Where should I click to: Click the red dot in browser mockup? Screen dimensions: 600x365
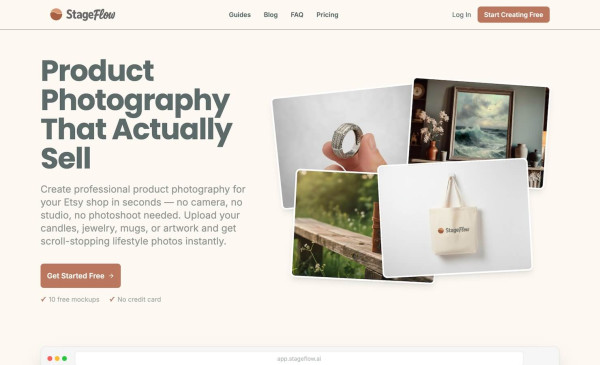[50, 358]
